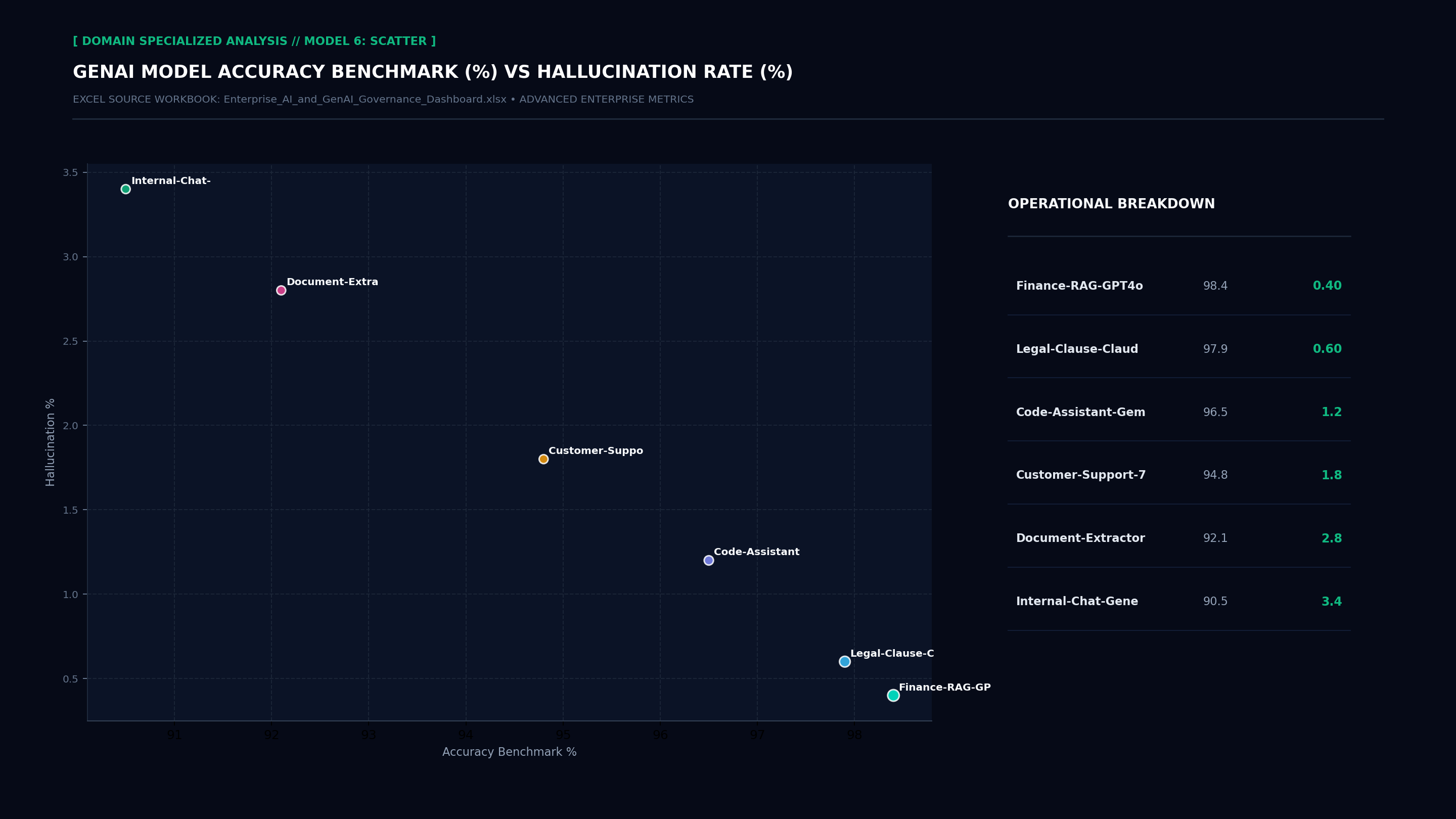1456x819 pixels.
Task: Click the Hallucination % axis title
Action: [x=51, y=442]
